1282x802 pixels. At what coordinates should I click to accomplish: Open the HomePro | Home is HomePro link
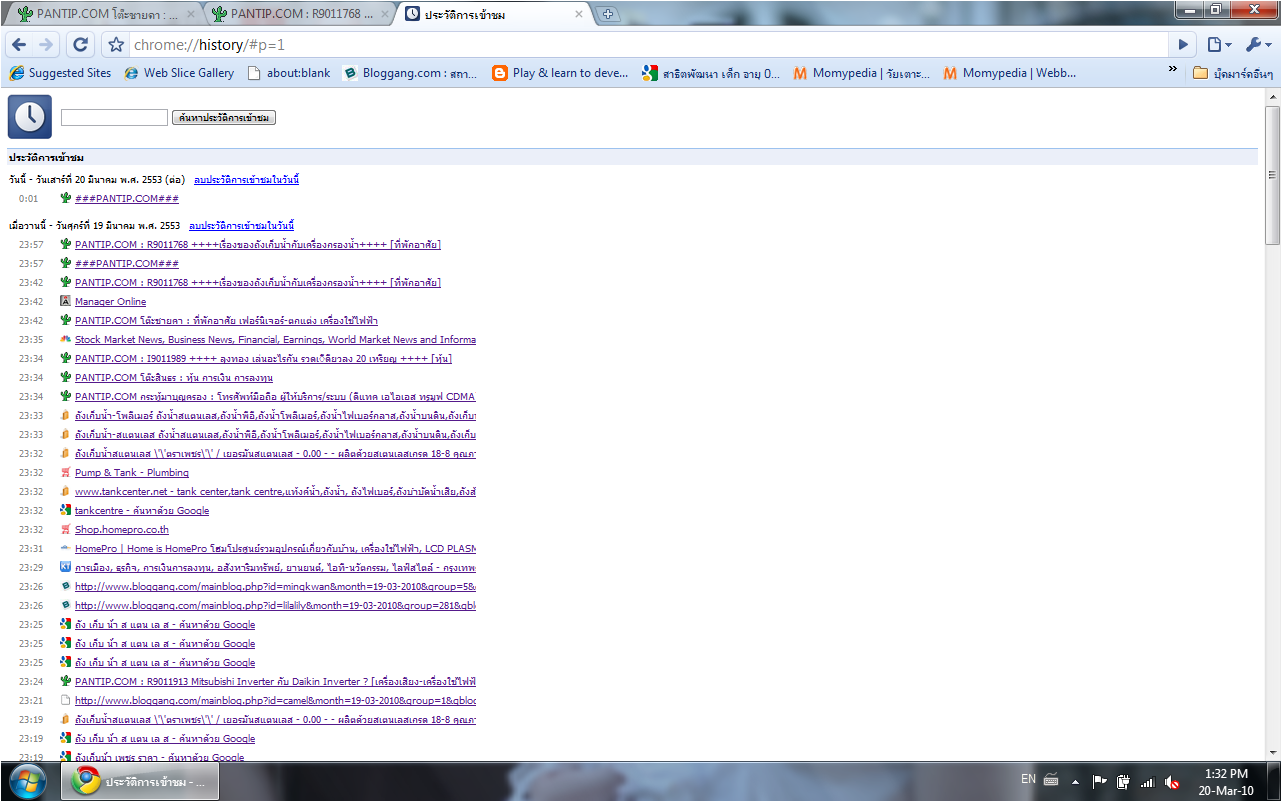click(275, 549)
